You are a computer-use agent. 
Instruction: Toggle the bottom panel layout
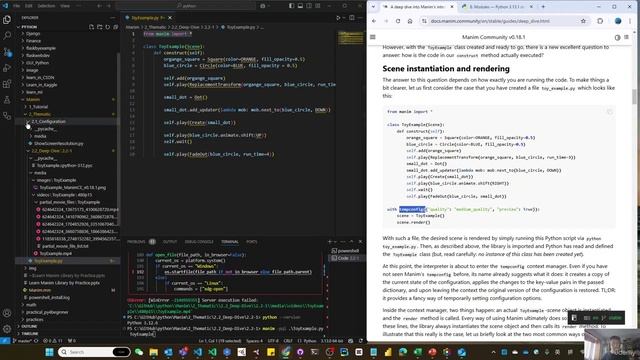point(300,6)
